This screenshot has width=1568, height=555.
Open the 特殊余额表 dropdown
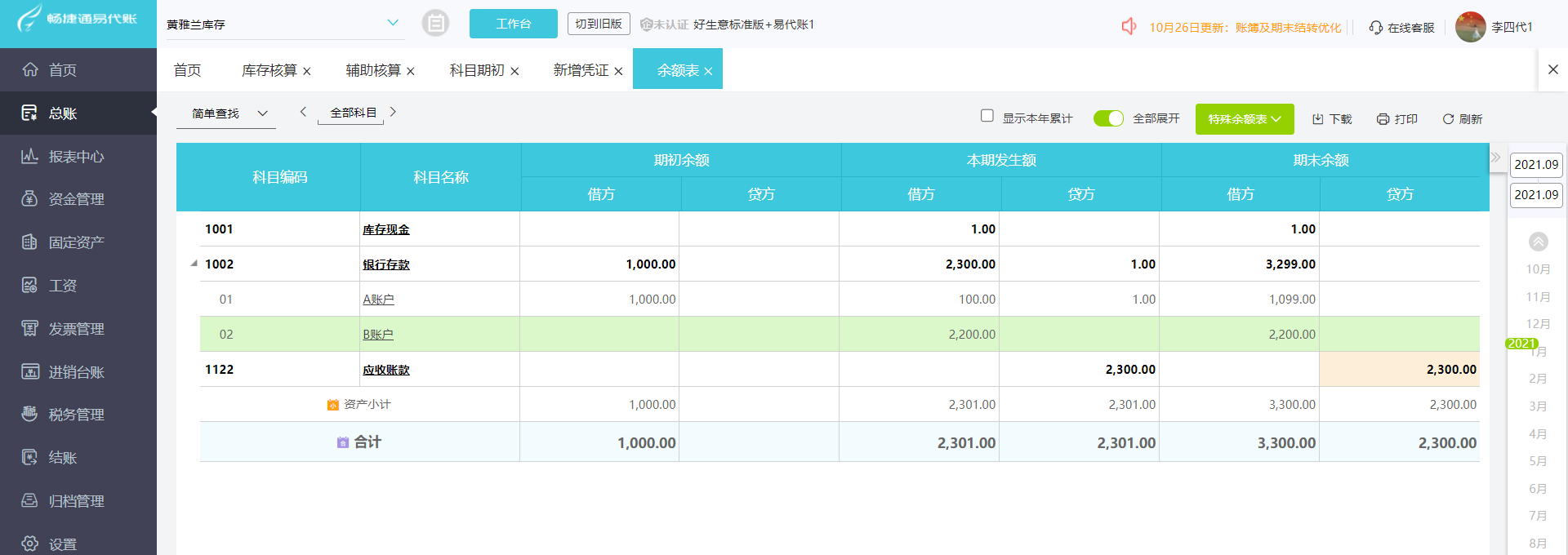(x=1245, y=119)
